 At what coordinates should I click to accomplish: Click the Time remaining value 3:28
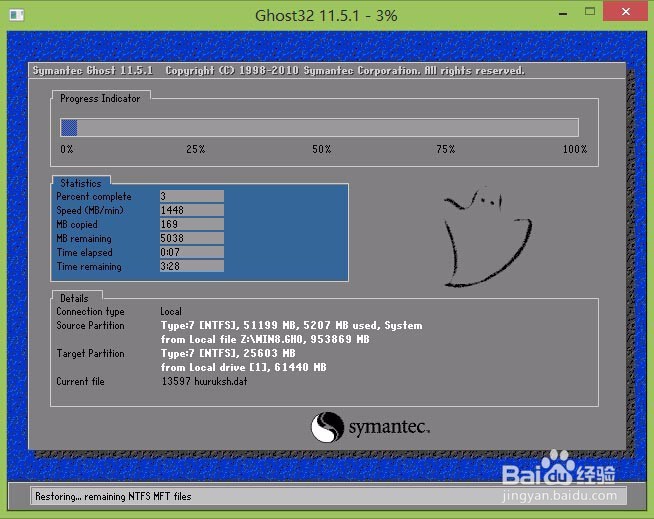192,266
